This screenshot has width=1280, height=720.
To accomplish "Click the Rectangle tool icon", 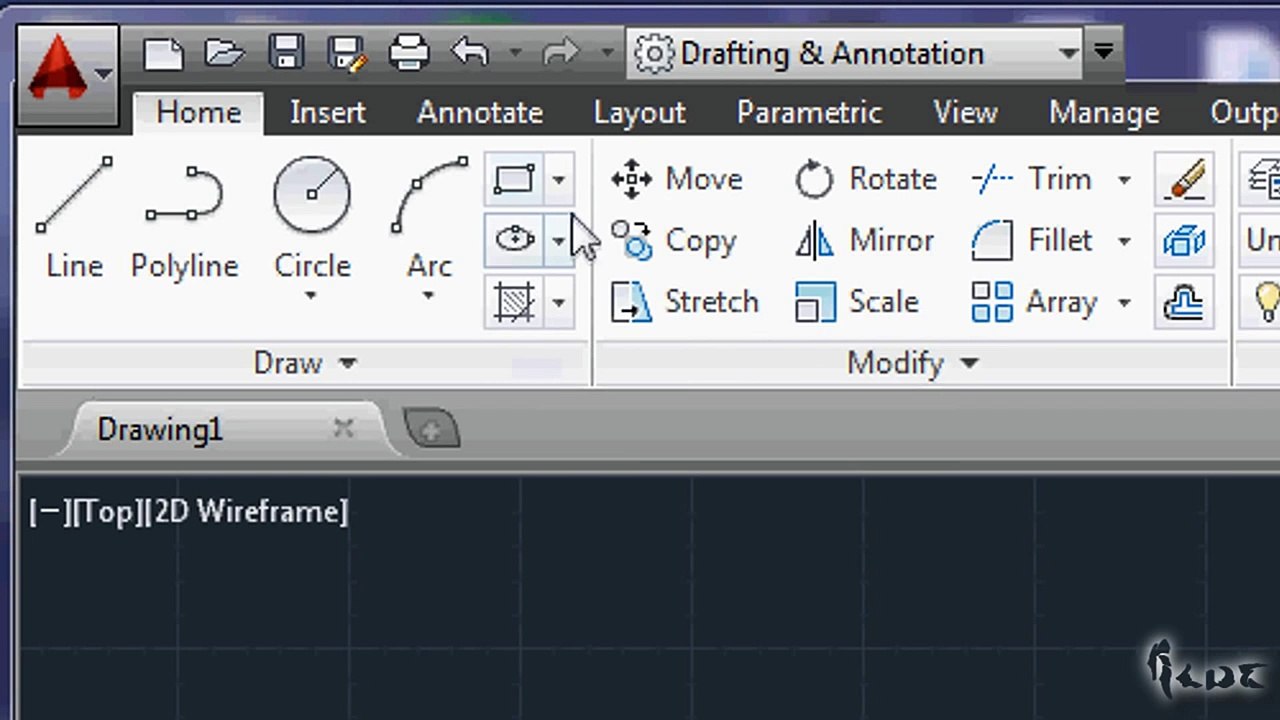I will tap(515, 180).
